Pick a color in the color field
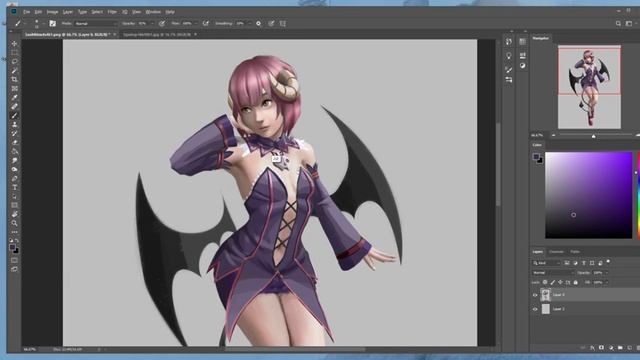640x360 pixels. click(589, 195)
